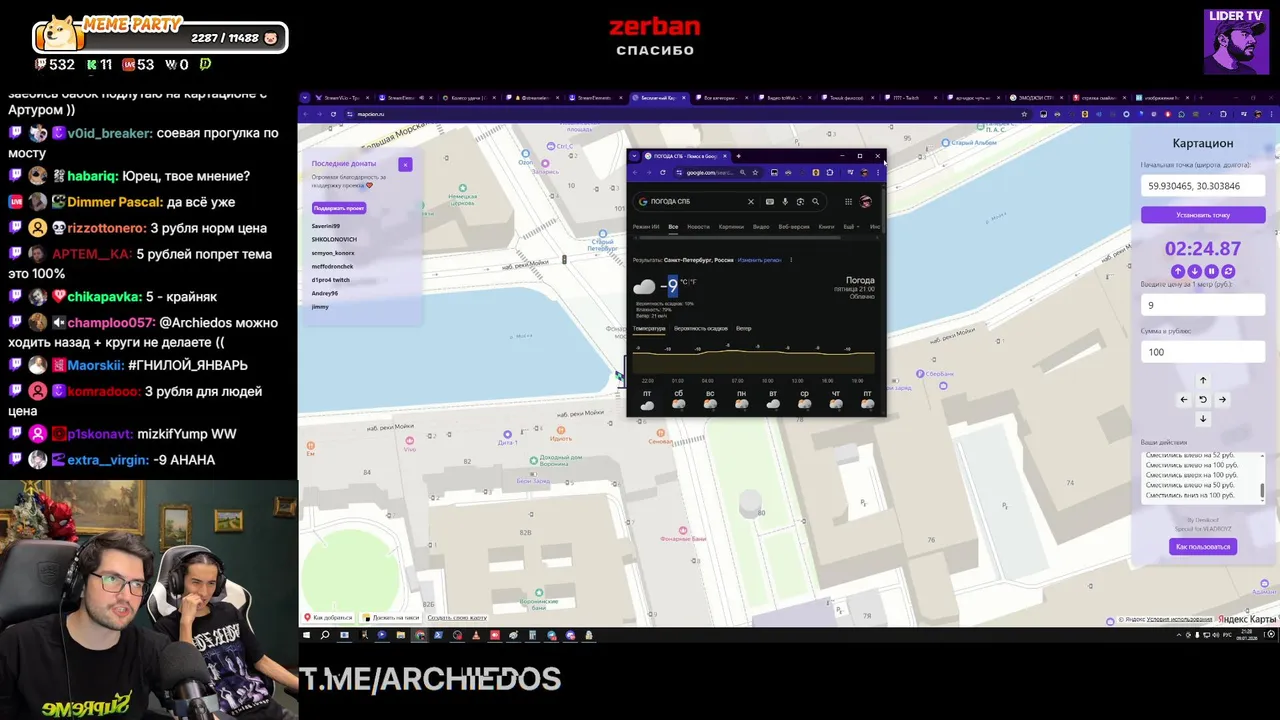Open three-dot options beside Изменить регион

pyautogui.click(x=791, y=260)
